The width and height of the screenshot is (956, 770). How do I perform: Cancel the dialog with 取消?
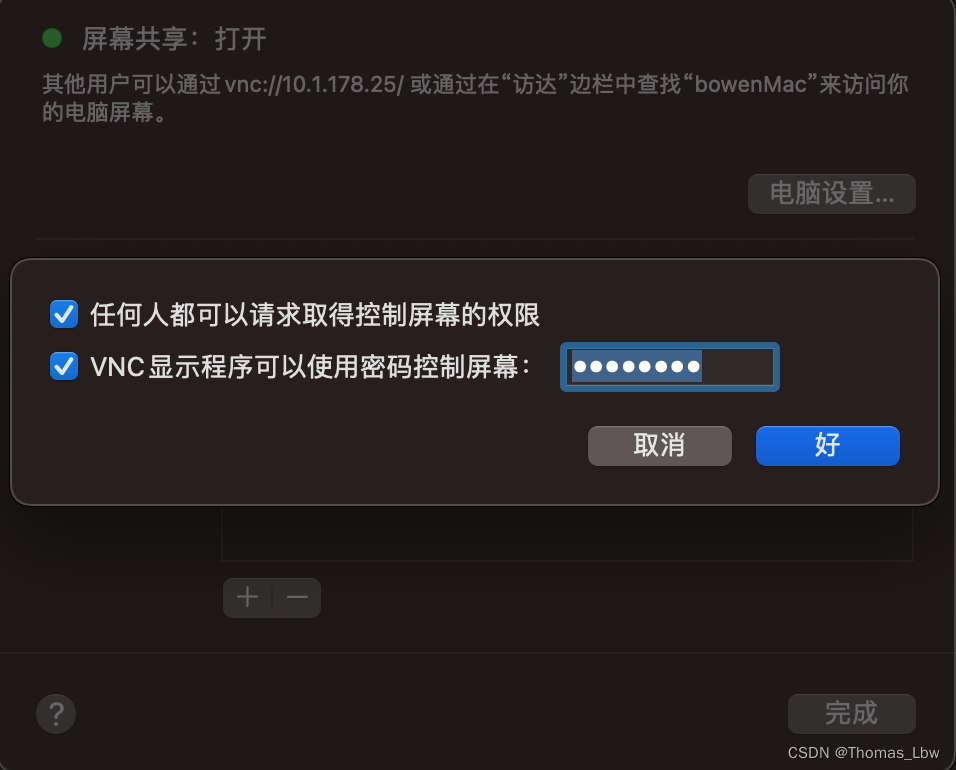point(660,446)
